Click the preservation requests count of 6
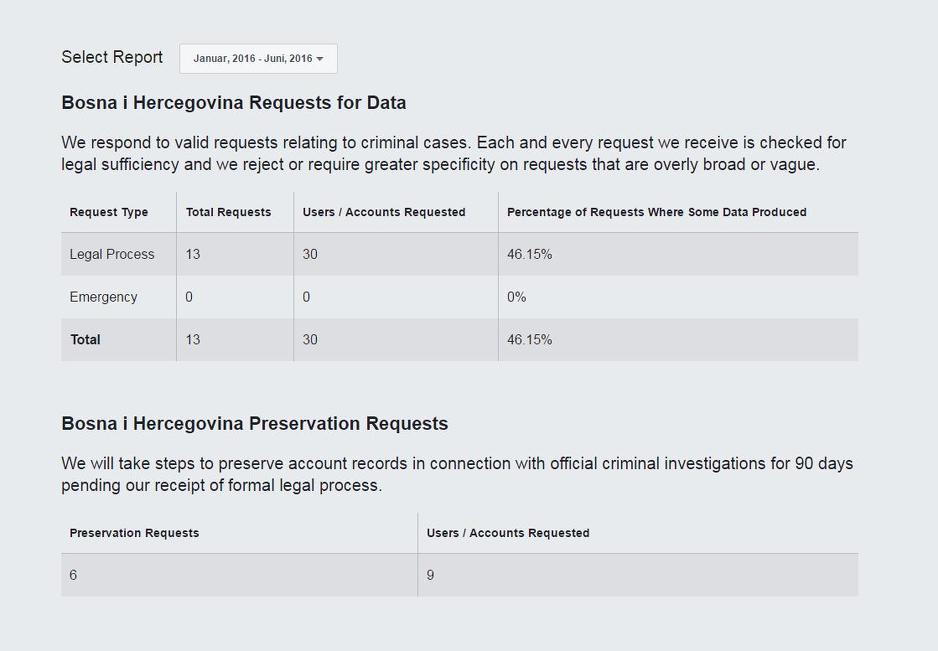938x651 pixels. click(74, 575)
